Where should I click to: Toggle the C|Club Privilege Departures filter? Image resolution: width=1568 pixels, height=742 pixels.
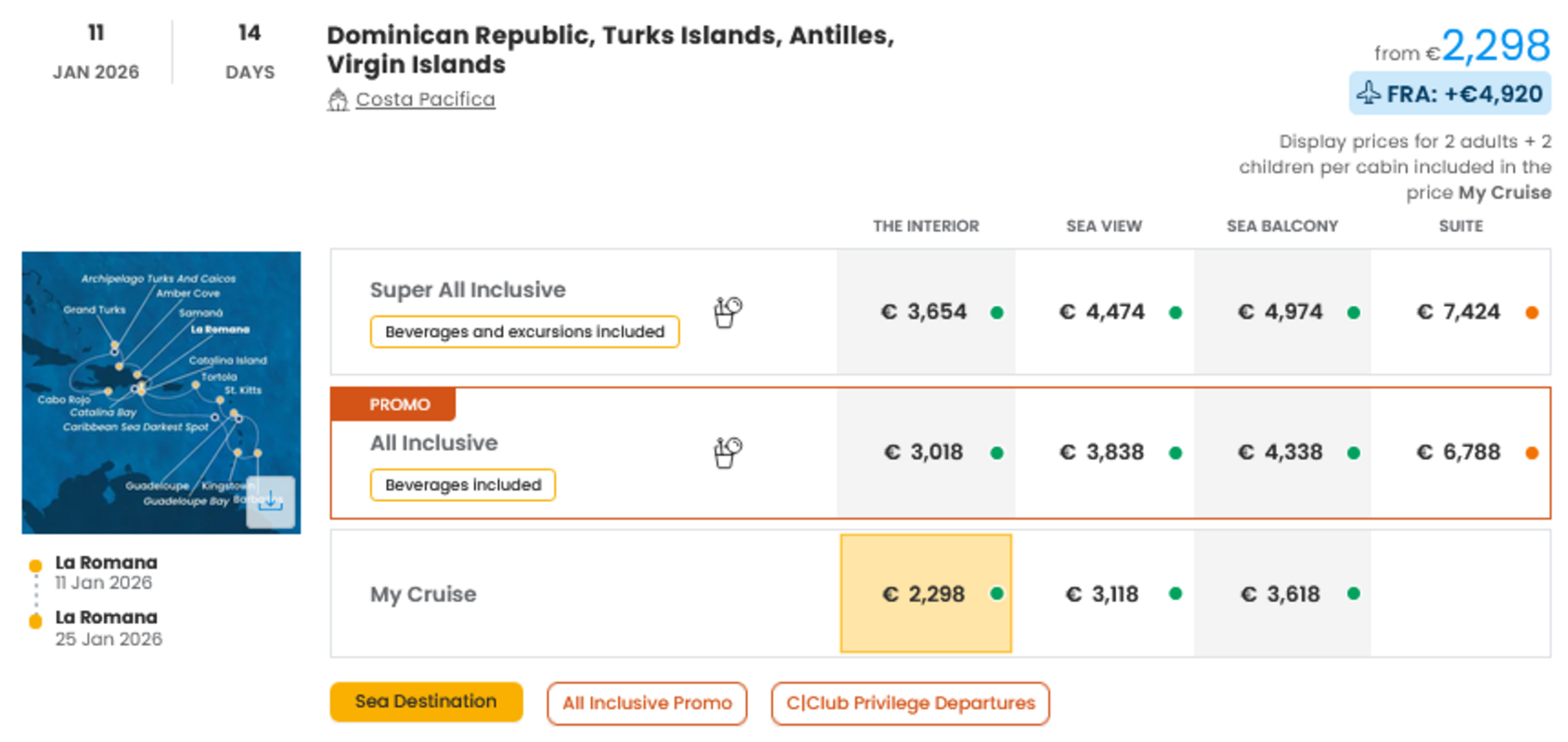[910, 703]
